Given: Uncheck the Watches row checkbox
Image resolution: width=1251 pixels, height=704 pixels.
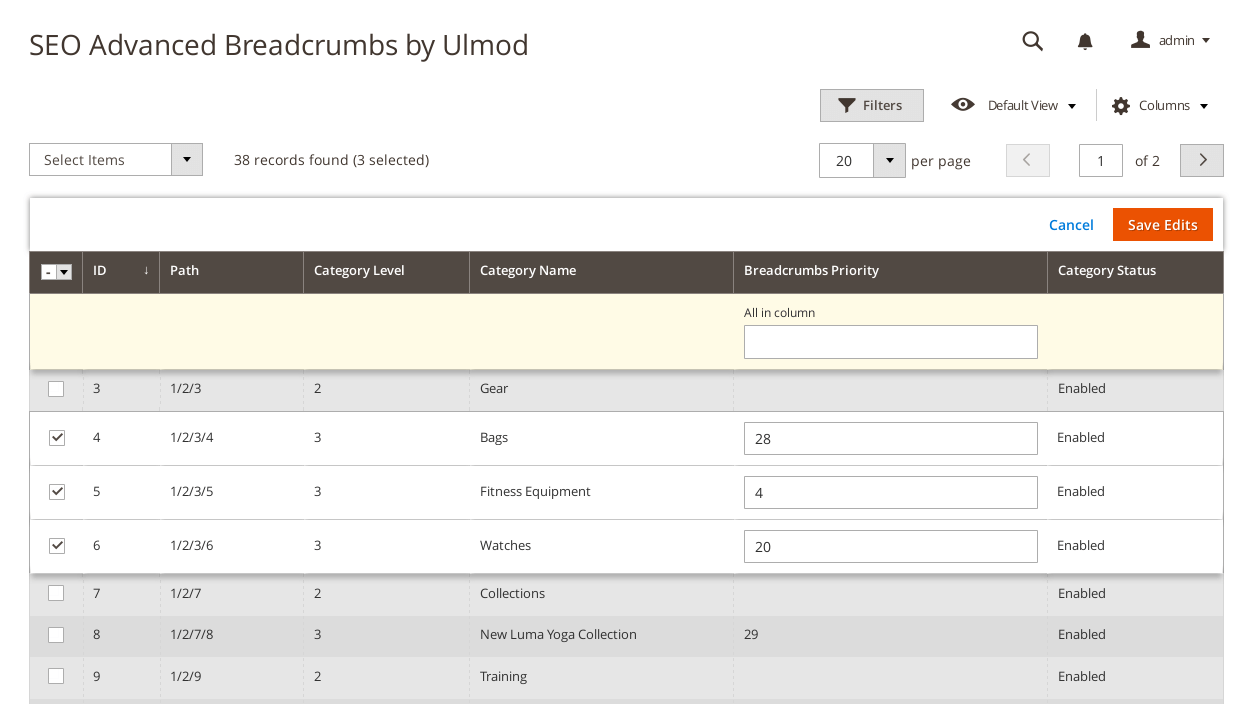Looking at the screenshot, I should (57, 545).
